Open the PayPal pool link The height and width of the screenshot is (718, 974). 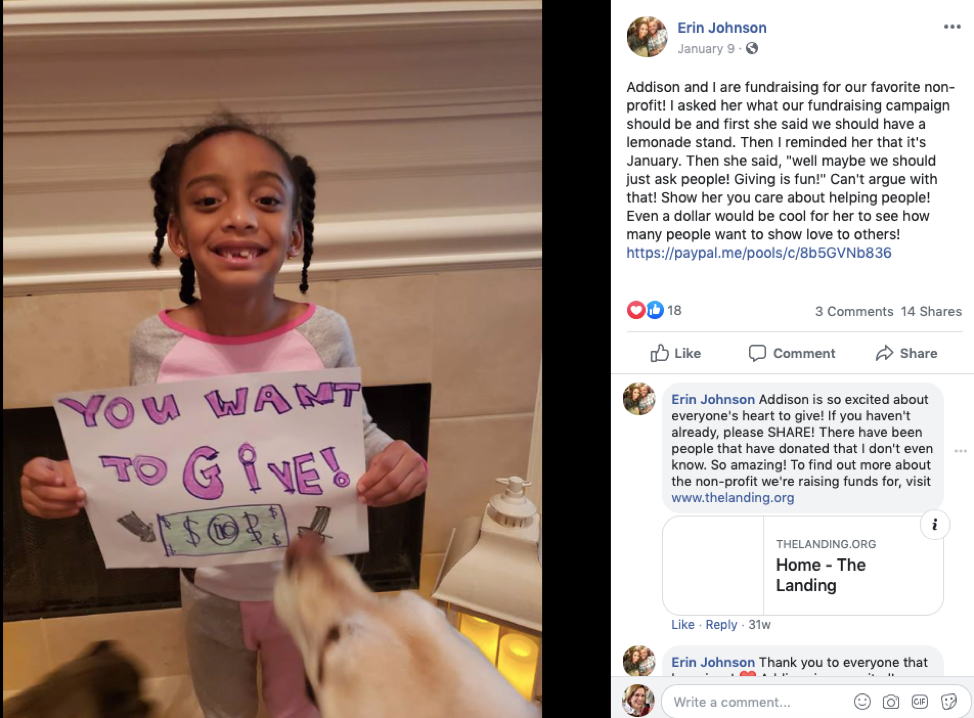click(x=758, y=253)
